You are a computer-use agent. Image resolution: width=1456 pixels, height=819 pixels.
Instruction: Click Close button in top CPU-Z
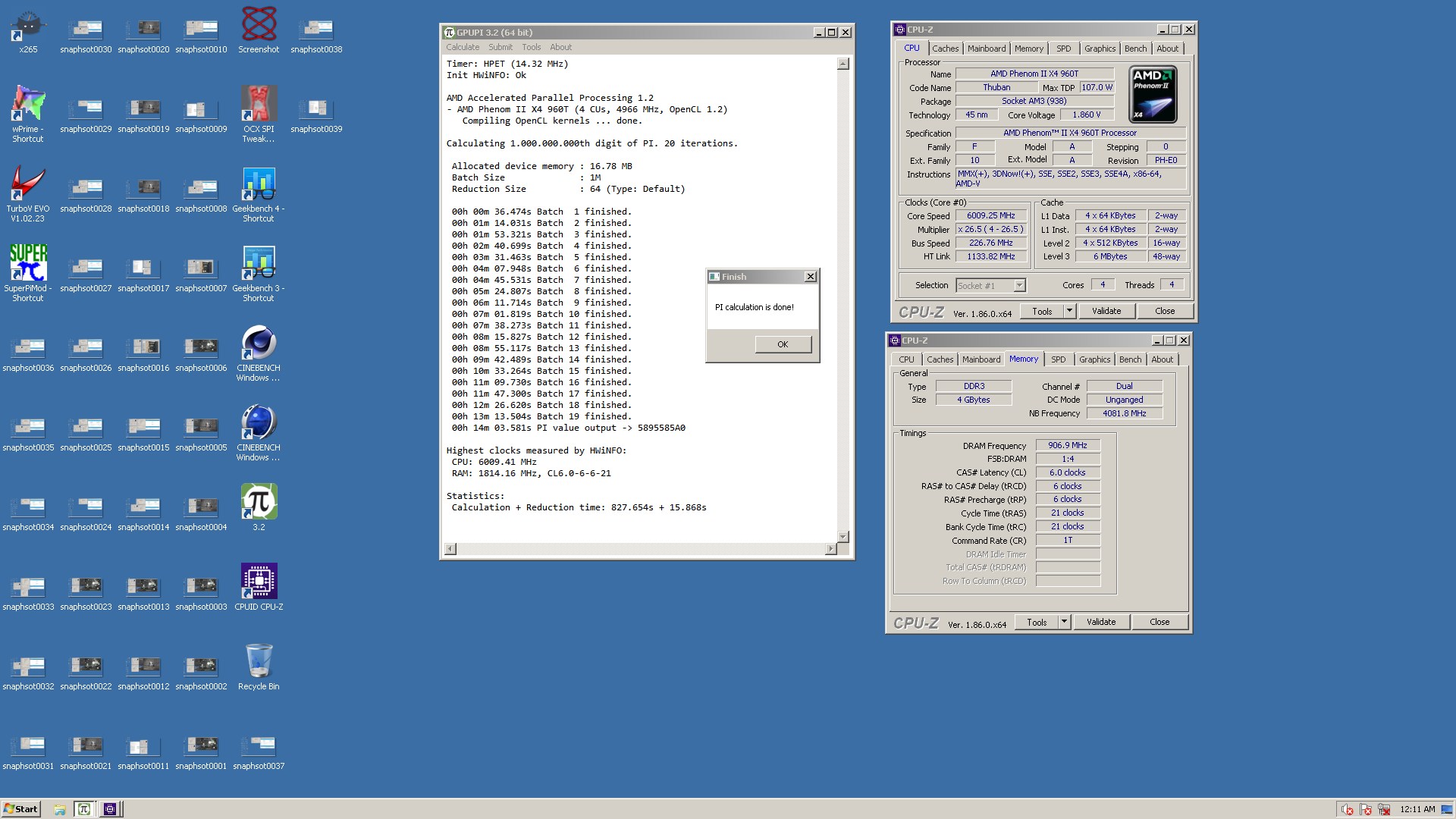tap(1165, 311)
